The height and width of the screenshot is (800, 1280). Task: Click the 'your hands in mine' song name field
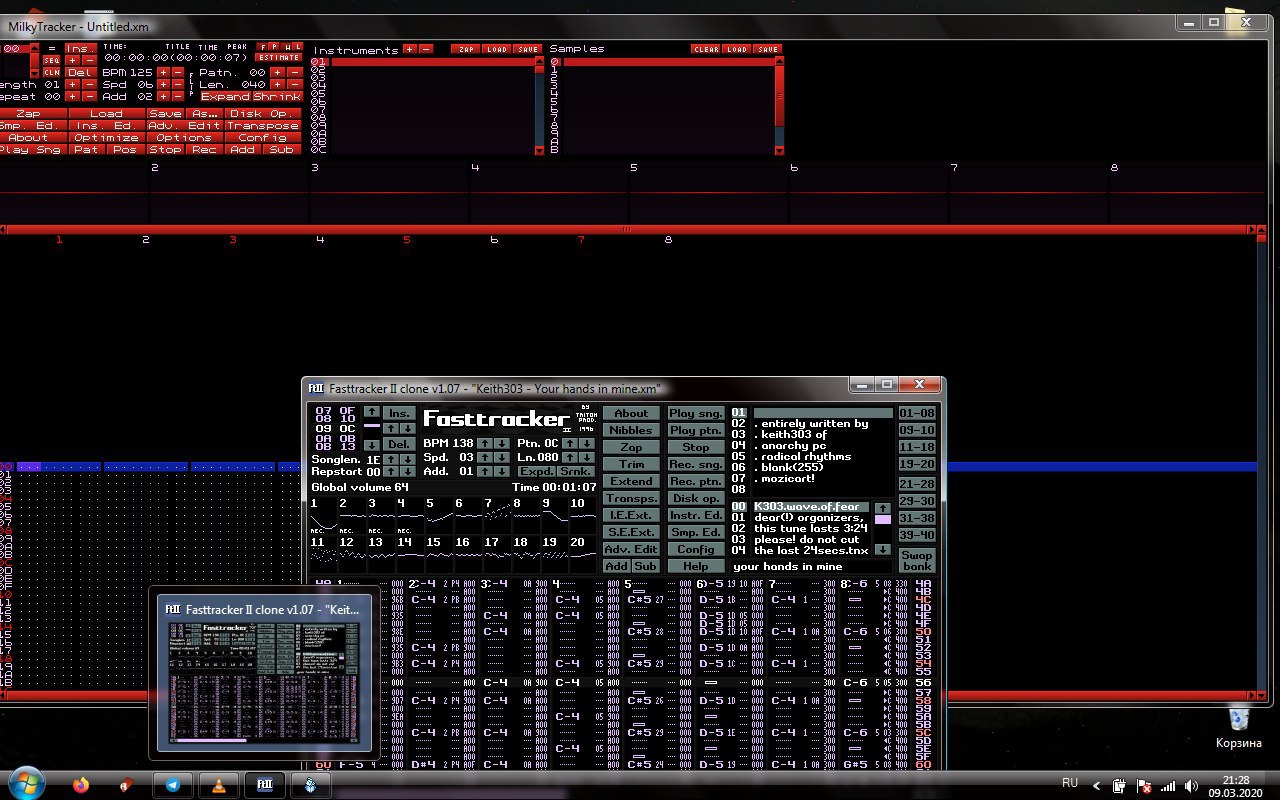(x=812, y=566)
